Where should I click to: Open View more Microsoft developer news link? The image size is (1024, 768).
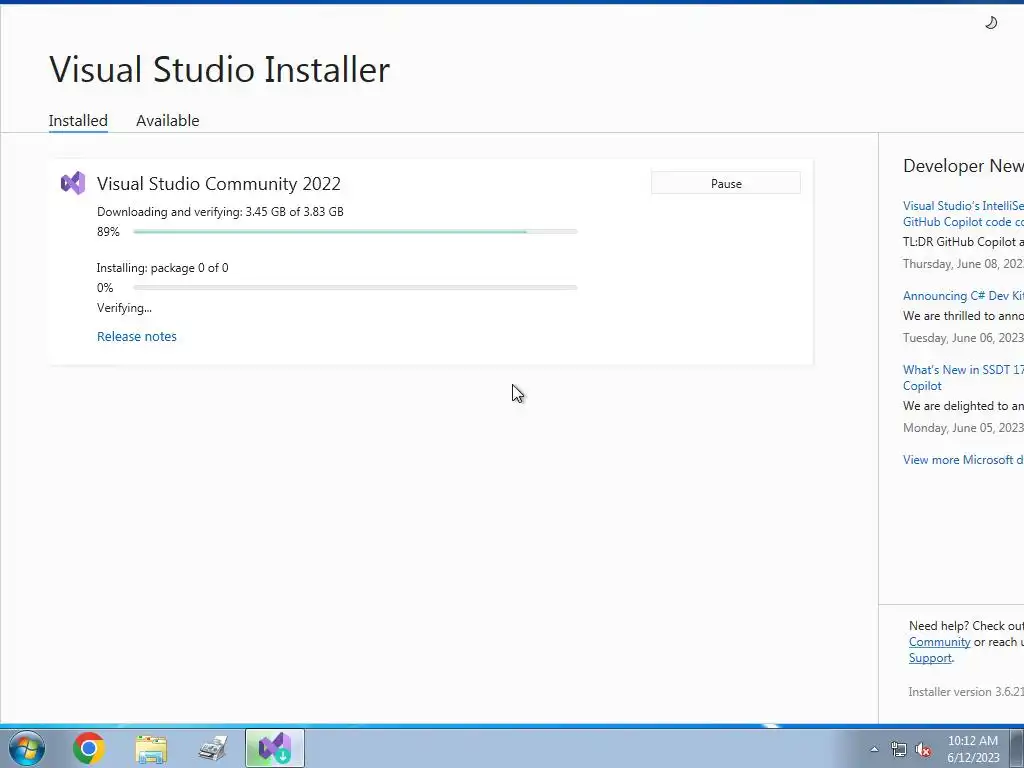[x=963, y=460]
